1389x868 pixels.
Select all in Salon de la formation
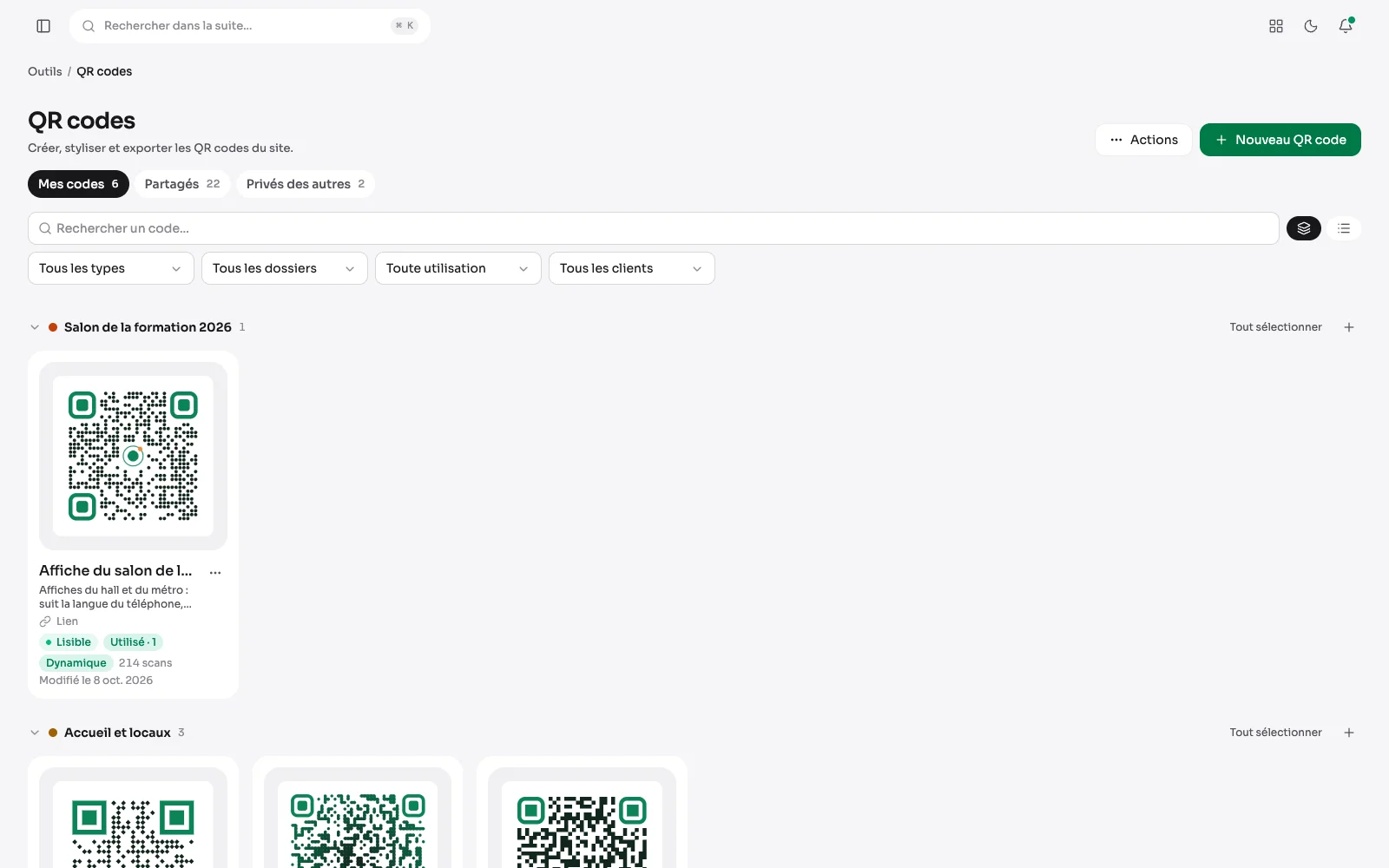point(1275,327)
